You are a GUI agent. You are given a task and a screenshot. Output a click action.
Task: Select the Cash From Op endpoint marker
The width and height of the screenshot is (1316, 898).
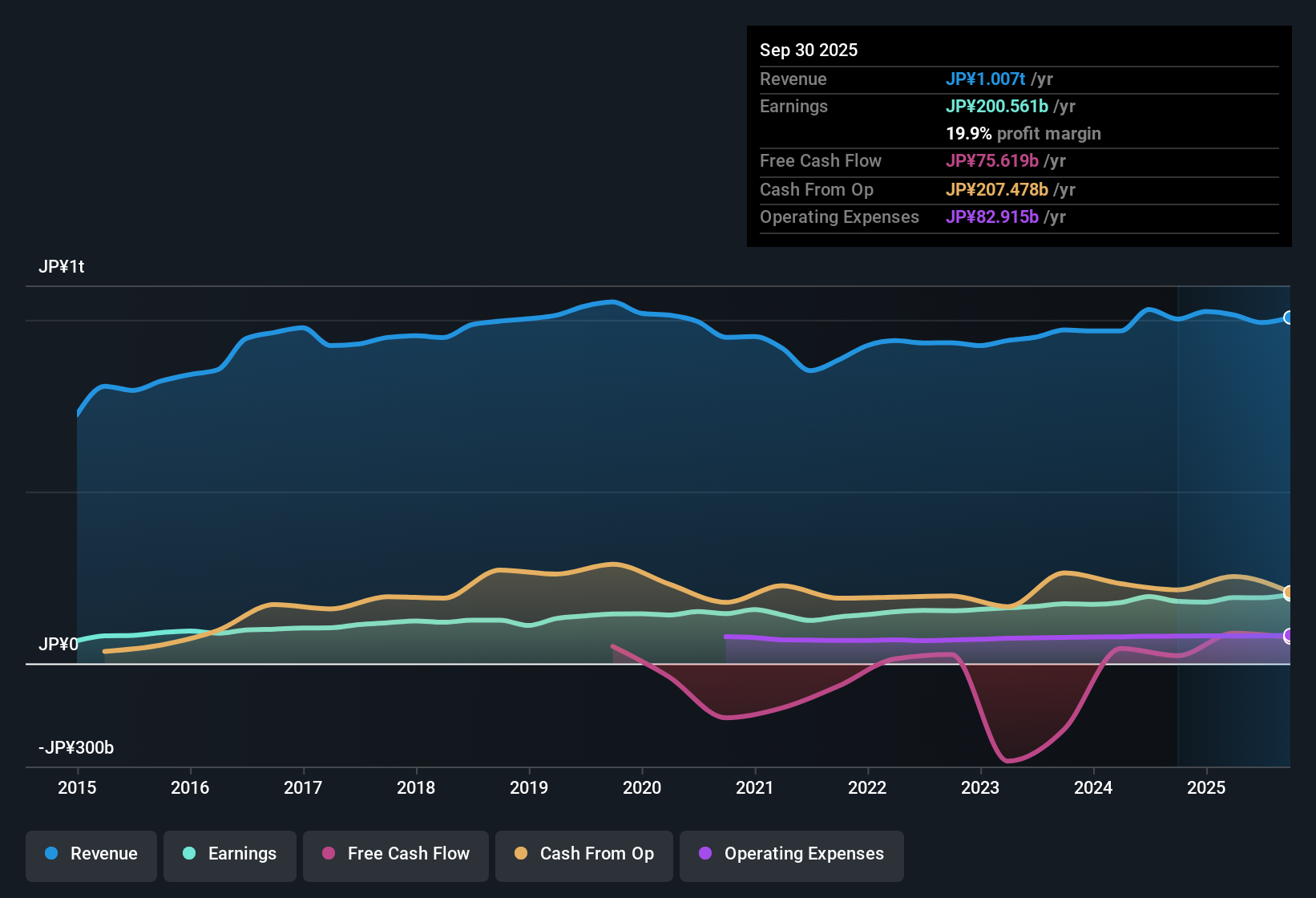tap(1288, 593)
